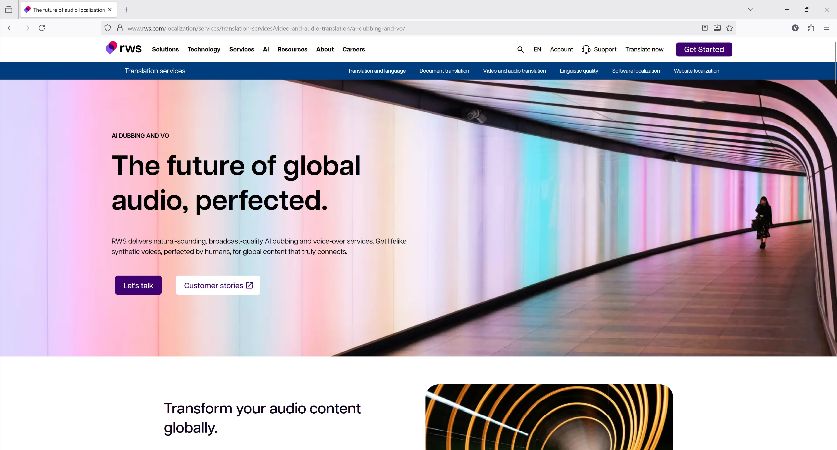The image size is (837, 450).
Task: Focus the rws.com address bar URL
Action: 267,28
